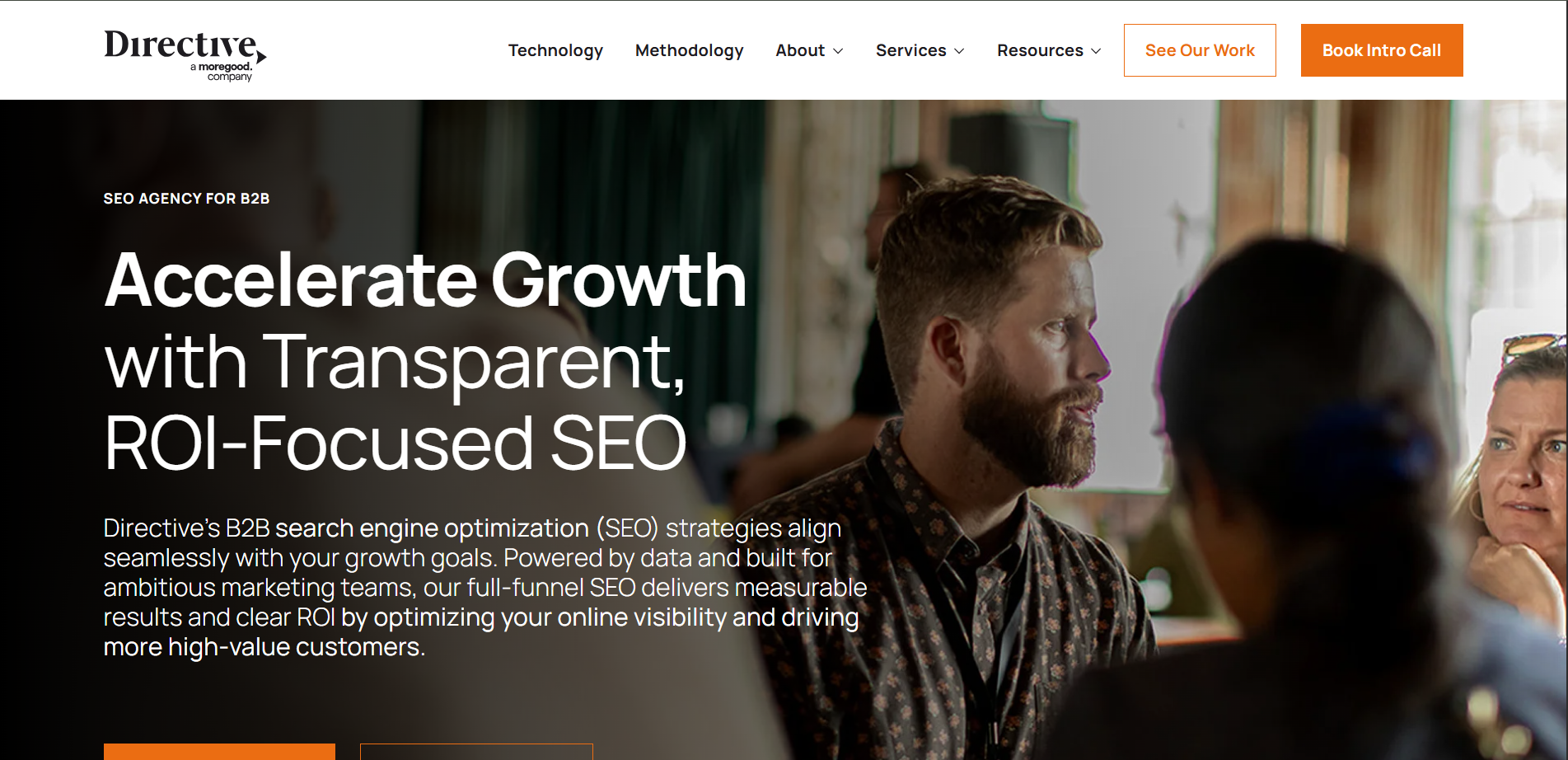Viewport: 1568px width, 760px height.
Task: Click the Directive logo in the header
Action: pyautogui.click(x=185, y=54)
